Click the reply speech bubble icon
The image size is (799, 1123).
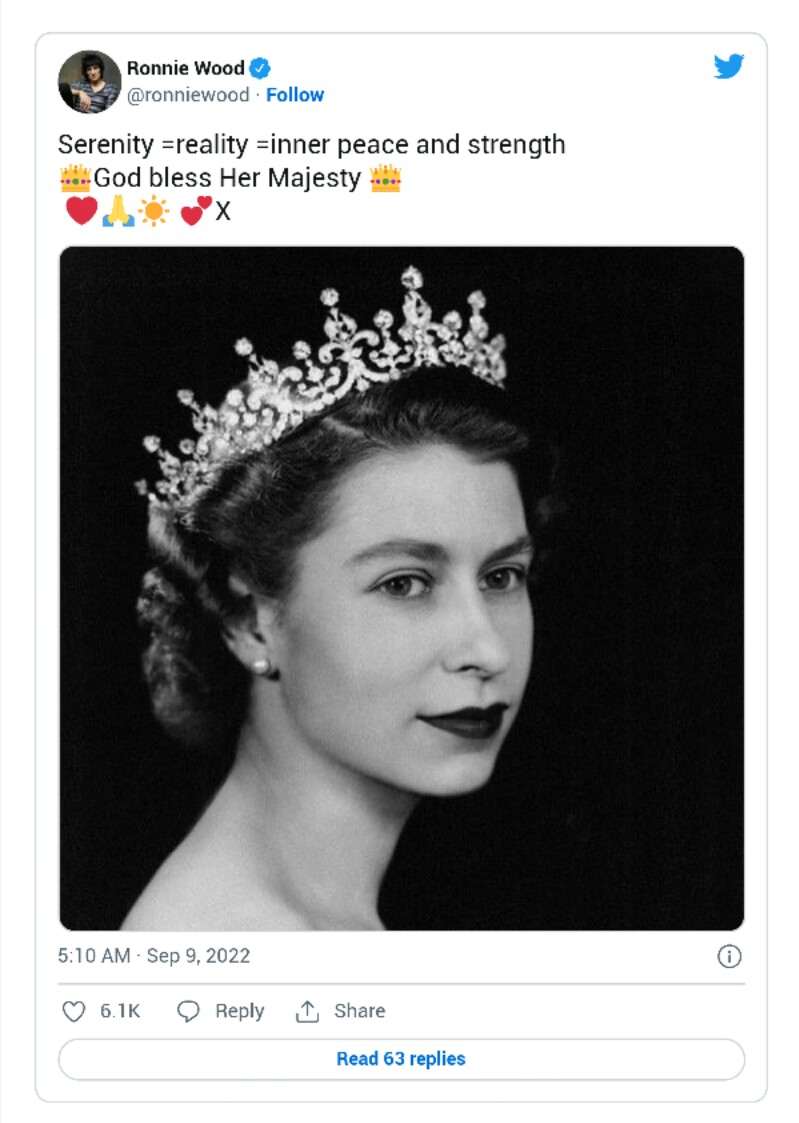point(188,1011)
